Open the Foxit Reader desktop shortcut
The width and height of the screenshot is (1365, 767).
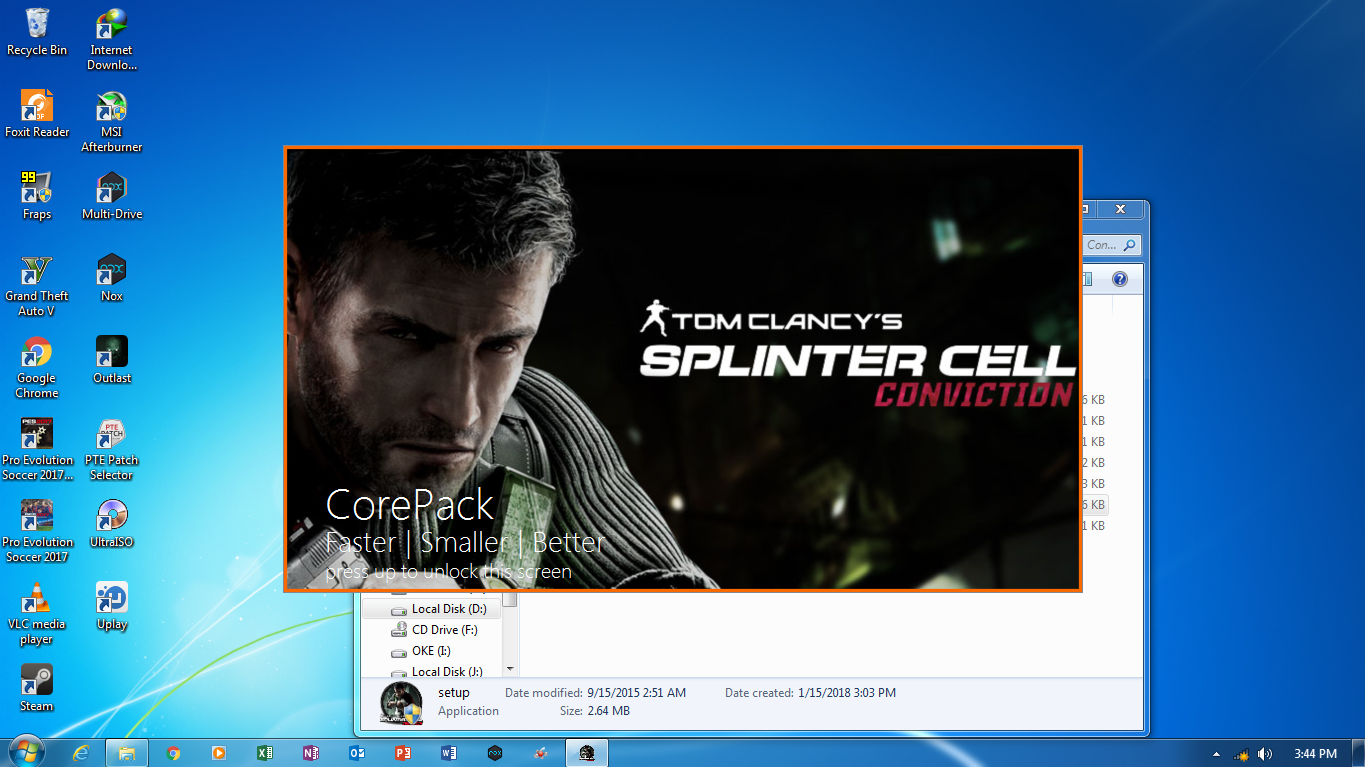pyautogui.click(x=37, y=114)
